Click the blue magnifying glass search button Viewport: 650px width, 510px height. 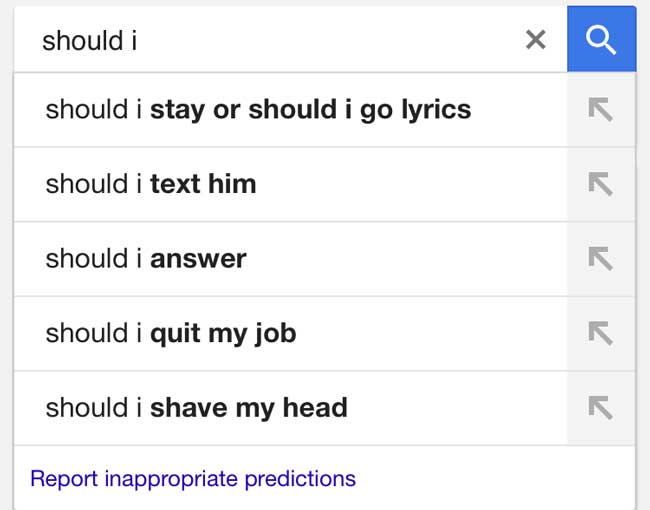(601, 39)
